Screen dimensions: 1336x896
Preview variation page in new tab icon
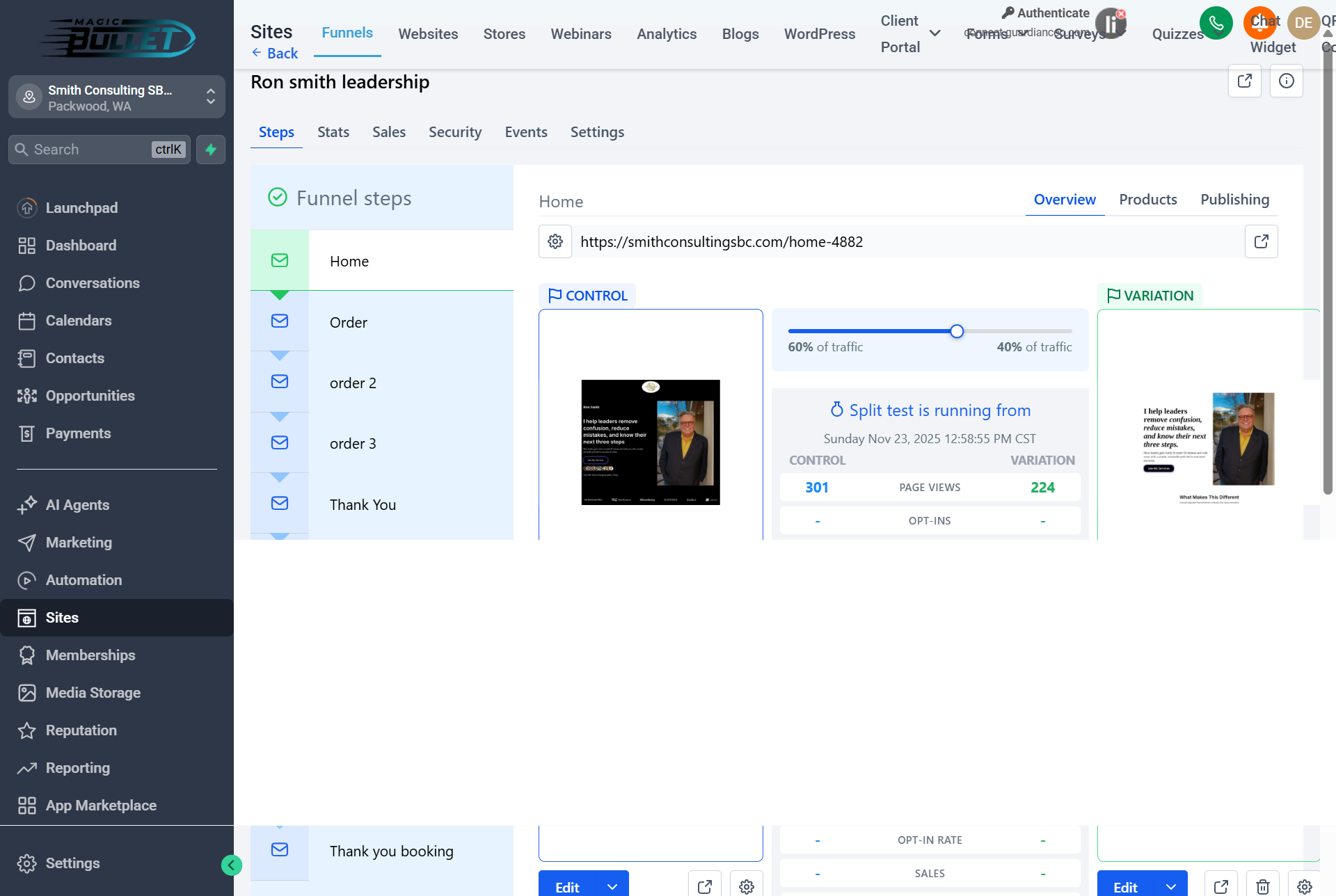[x=1220, y=886]
